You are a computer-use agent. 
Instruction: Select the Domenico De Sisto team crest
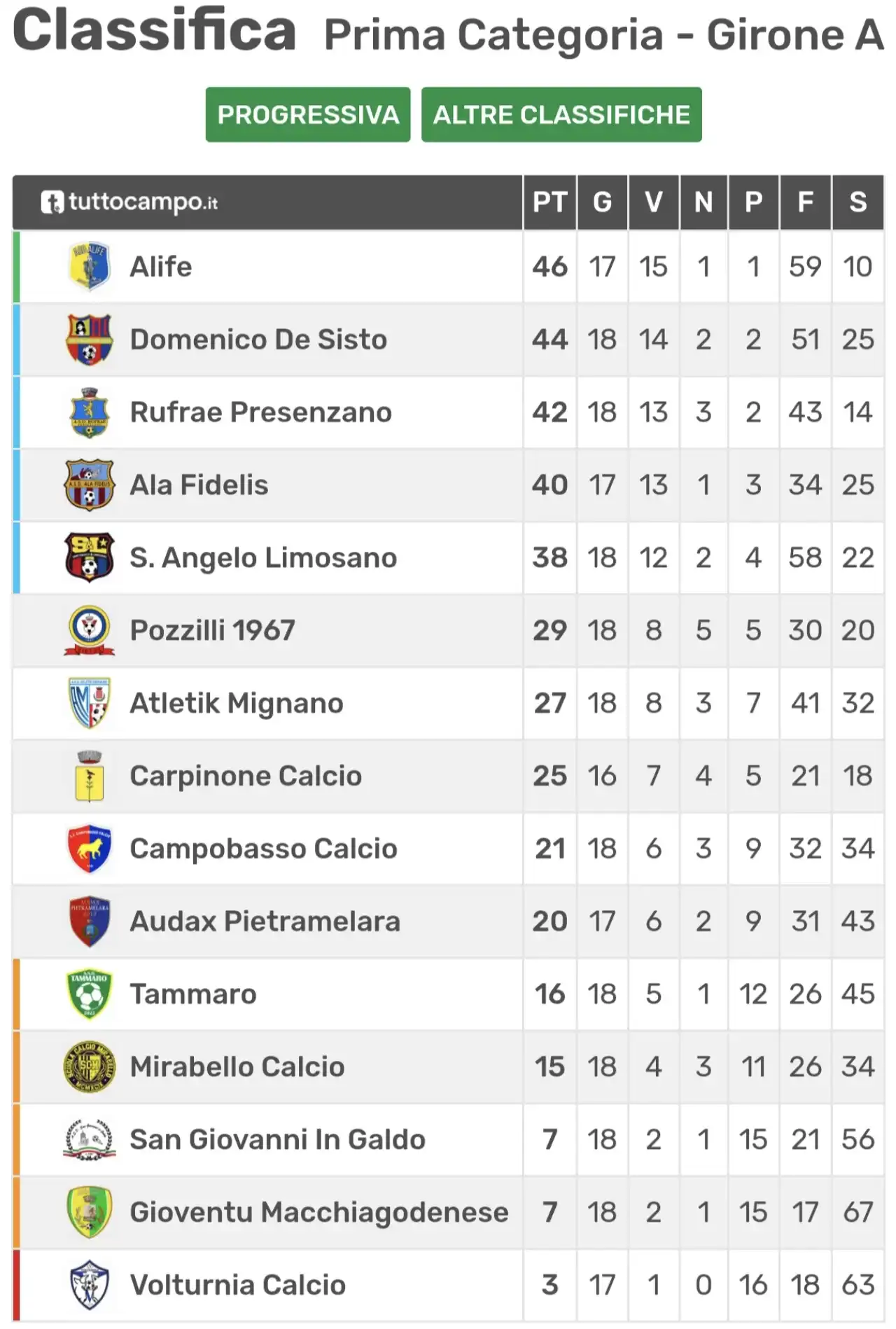pos(89,340)
